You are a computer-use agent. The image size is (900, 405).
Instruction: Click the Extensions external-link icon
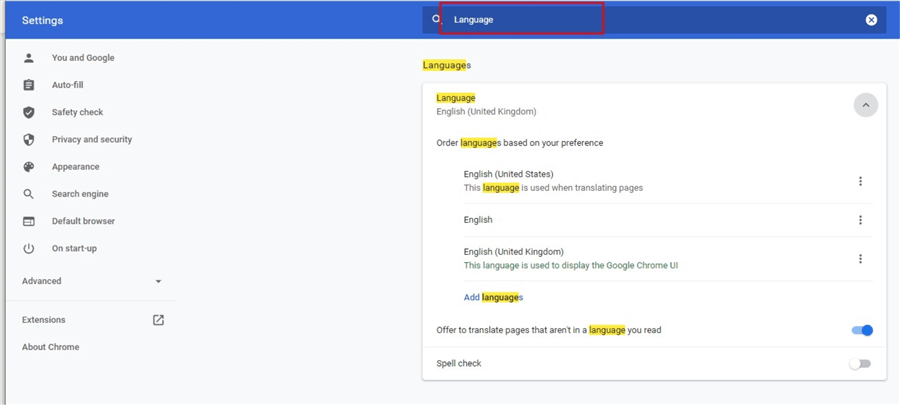pos(158,320)
